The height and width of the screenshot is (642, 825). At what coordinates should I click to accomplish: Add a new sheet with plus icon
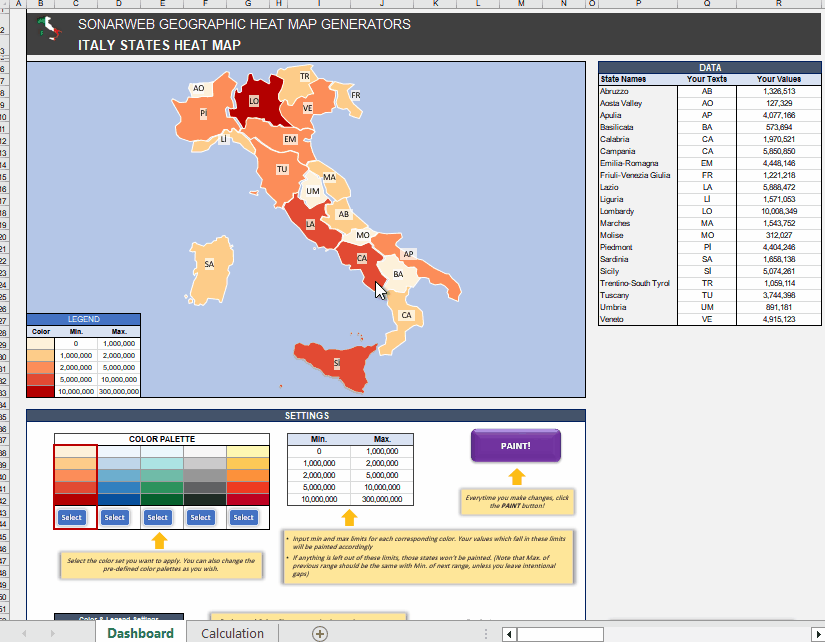pyautogui.click(x=320, y=634)
